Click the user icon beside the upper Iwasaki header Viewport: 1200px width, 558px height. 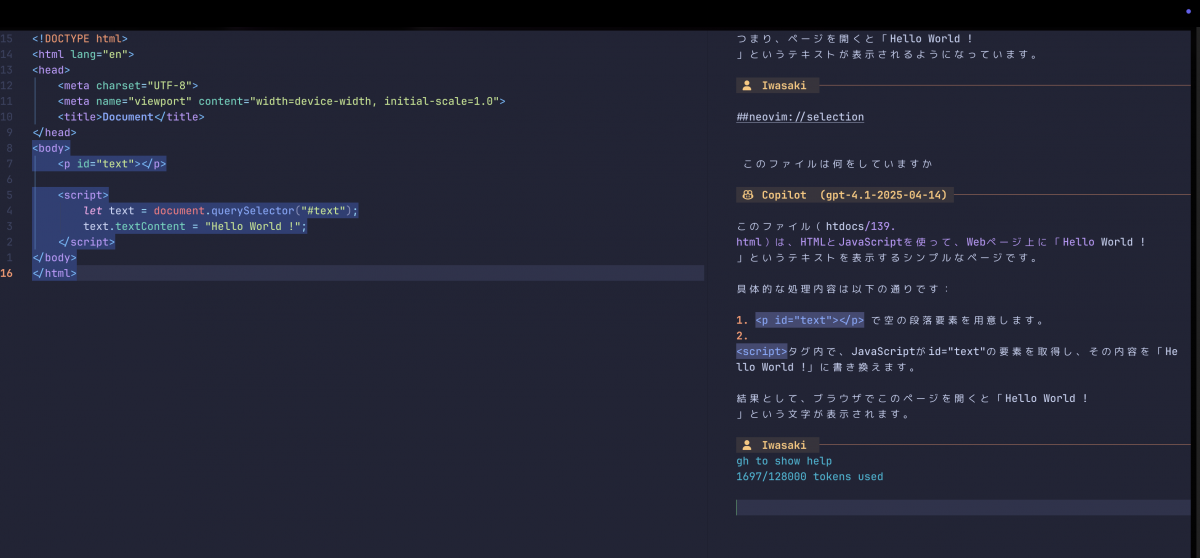(x=747, y=86)
